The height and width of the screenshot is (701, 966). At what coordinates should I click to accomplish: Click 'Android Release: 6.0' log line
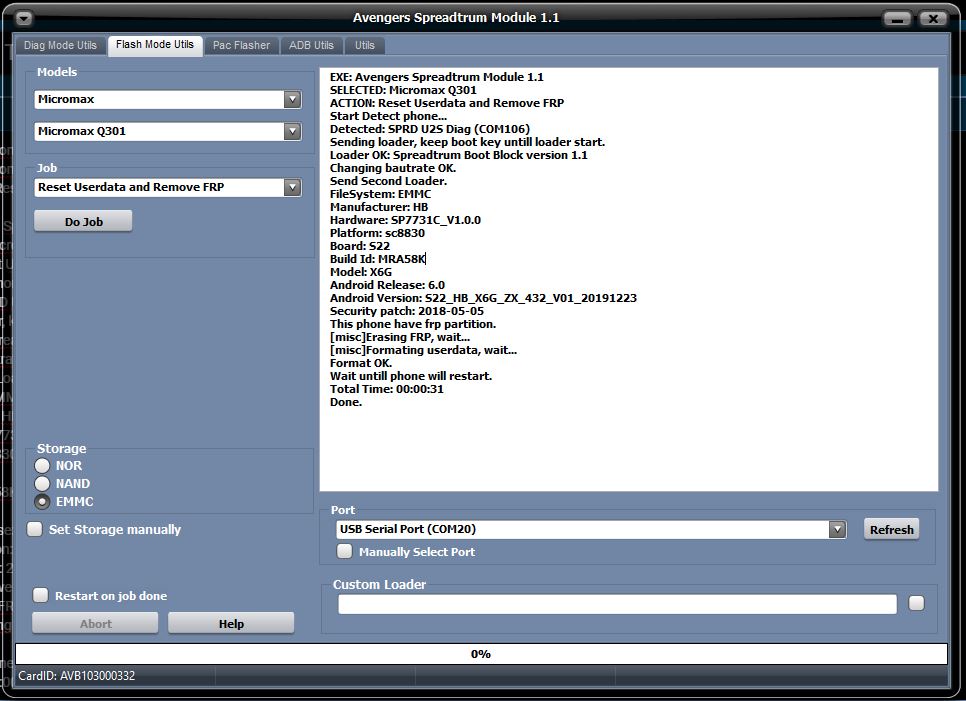[x=388, y=285]
